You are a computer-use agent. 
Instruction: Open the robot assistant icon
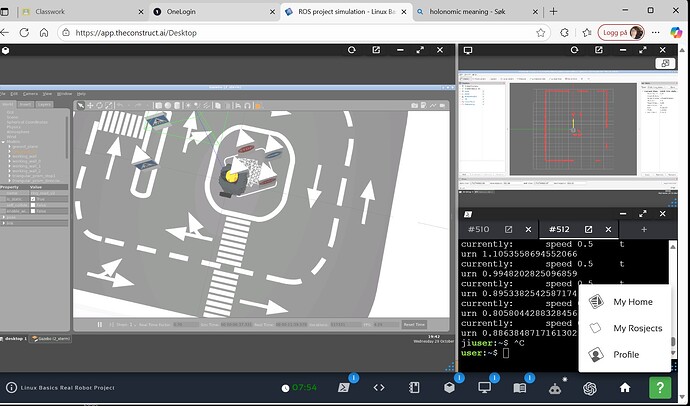pos(555,388)
